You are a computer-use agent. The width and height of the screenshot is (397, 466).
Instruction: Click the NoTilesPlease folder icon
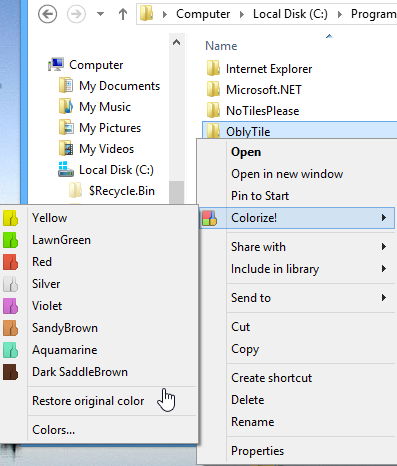(x=213, y=110)
